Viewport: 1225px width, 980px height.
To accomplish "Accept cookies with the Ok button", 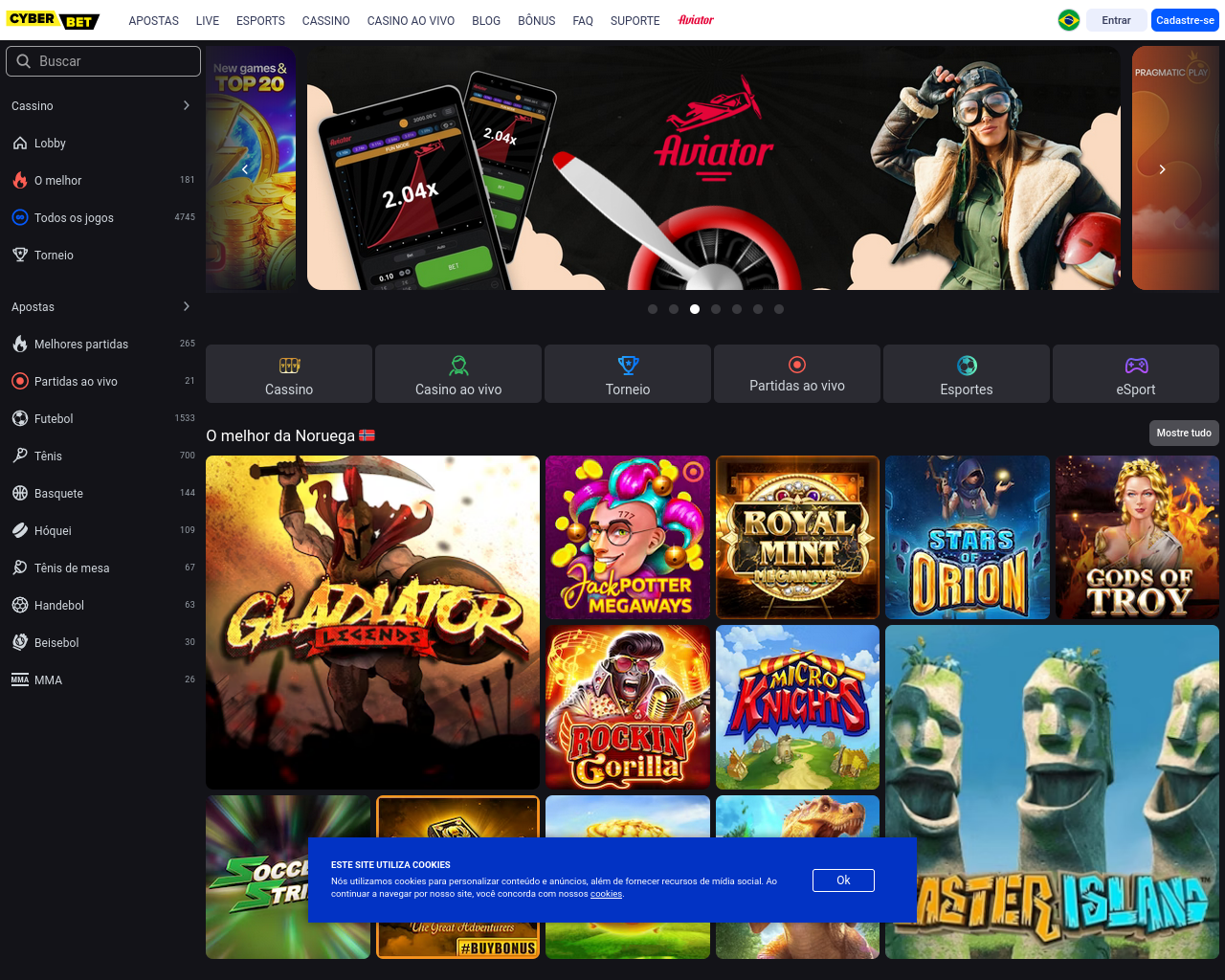I will pos(843,880).
